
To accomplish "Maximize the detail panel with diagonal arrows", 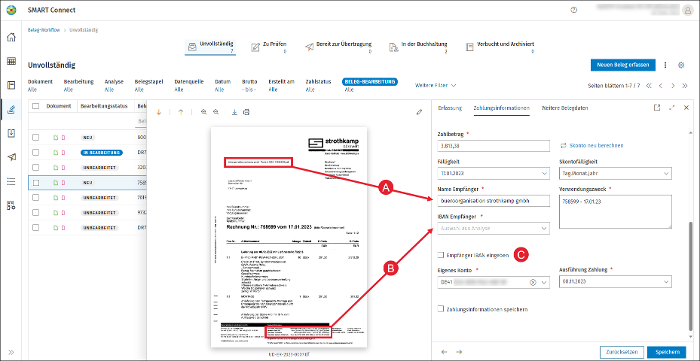I will (x=671, y=108).
